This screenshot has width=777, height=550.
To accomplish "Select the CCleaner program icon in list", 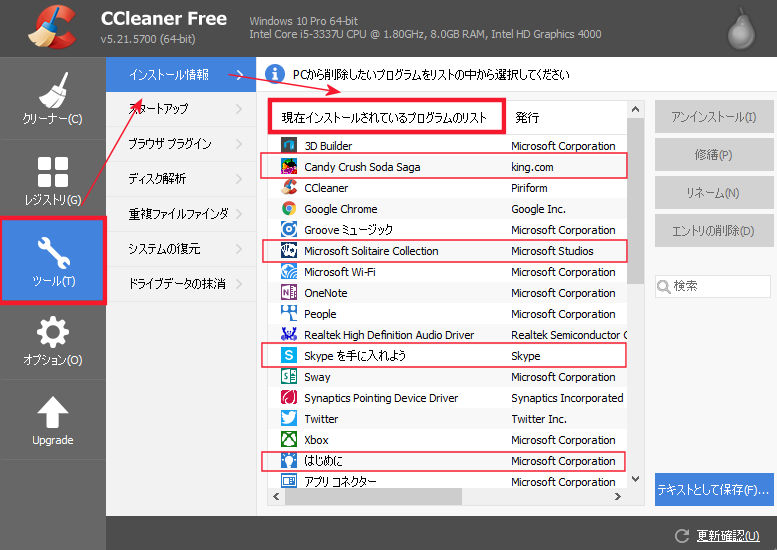I will tap(289, 187).
